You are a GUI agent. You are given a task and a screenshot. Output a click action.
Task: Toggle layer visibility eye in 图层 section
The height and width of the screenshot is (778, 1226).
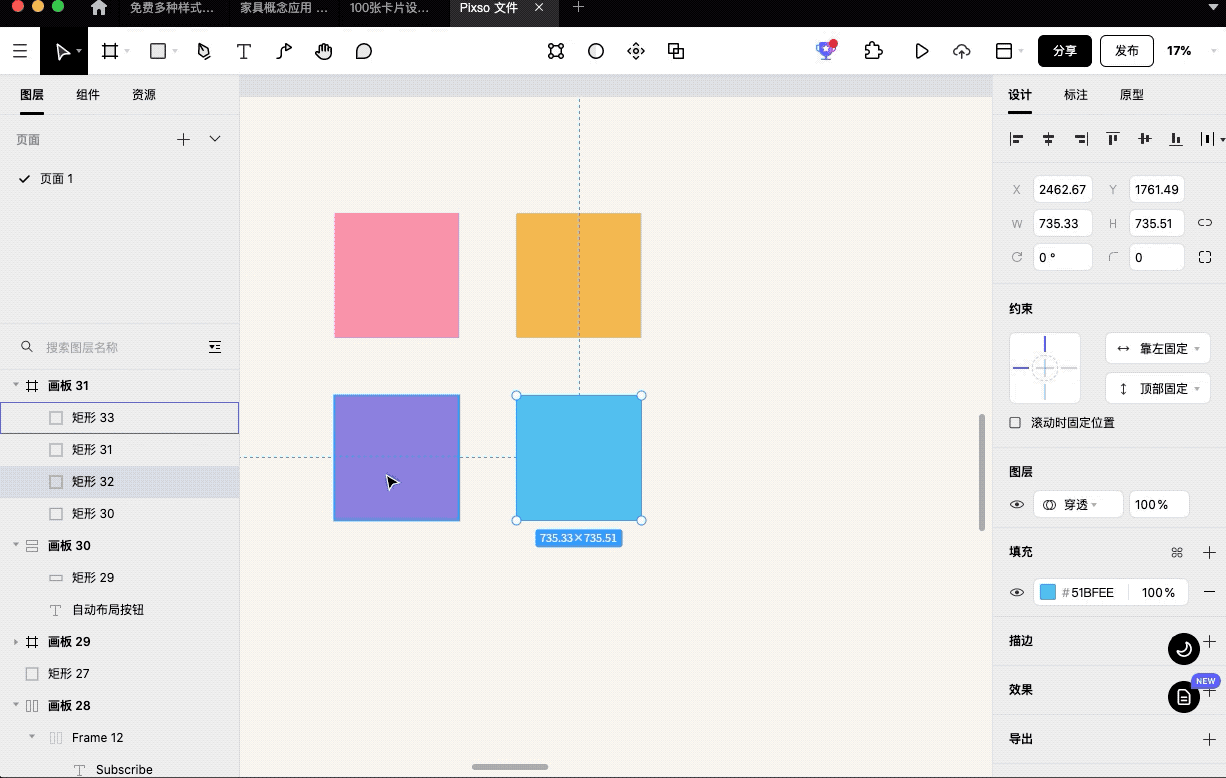1017,505
